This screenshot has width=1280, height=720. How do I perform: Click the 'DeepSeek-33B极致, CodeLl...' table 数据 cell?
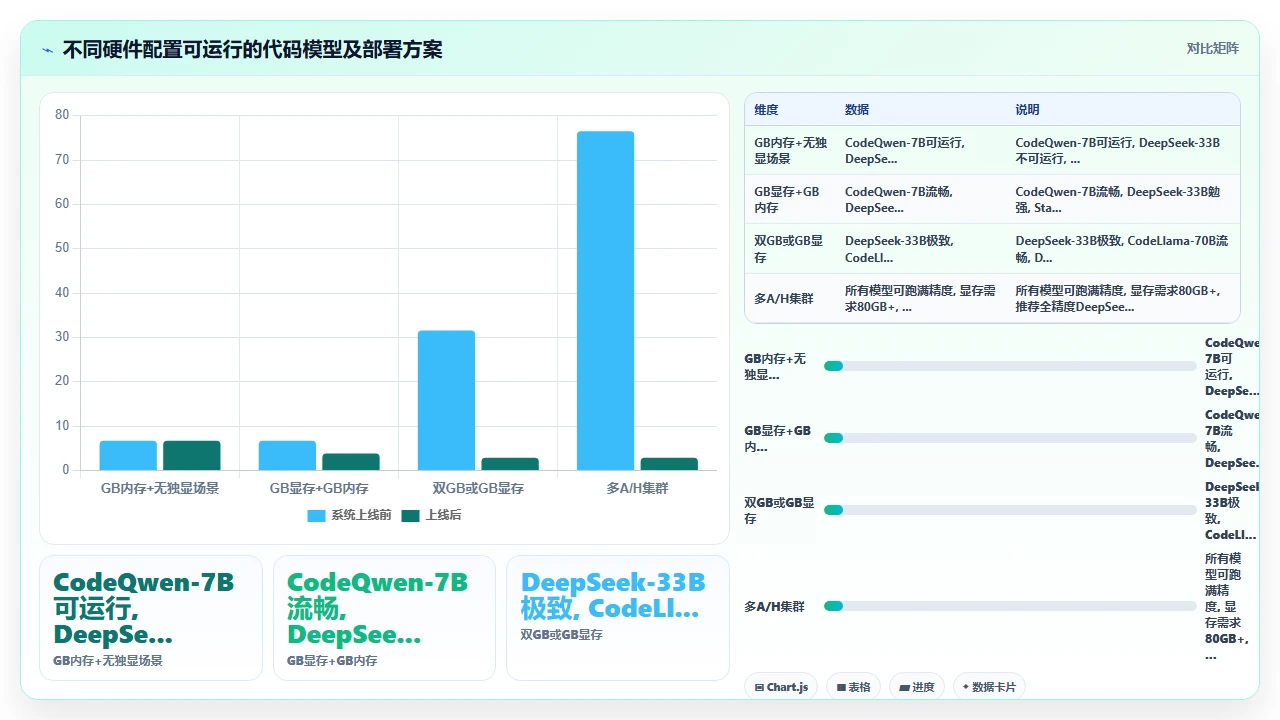(x=921, y=249)
